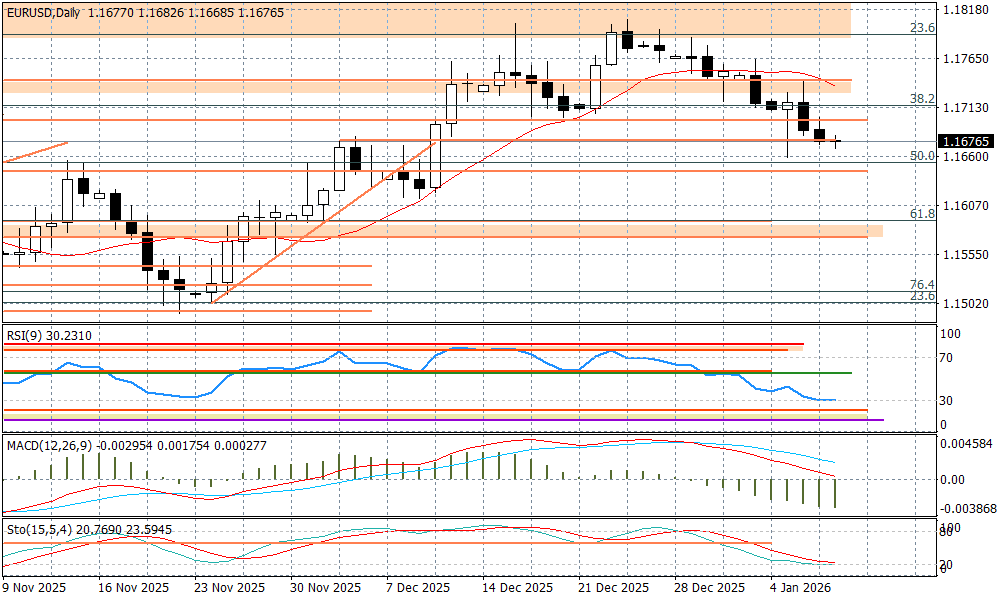Image resolution: width=1000 pixels, height=600 pixels.
Task: Click the MACD(12,26,9) indicator label
Action: [50, 444]
